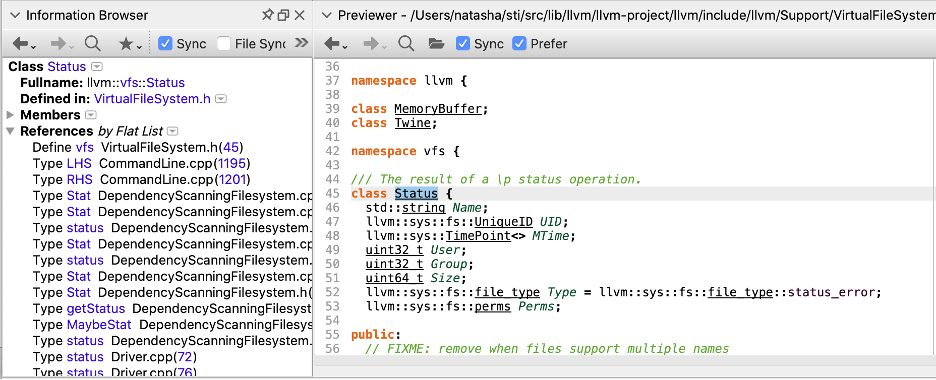Click status_error in code line 52
936x380 pixels.
coord(831,292)
